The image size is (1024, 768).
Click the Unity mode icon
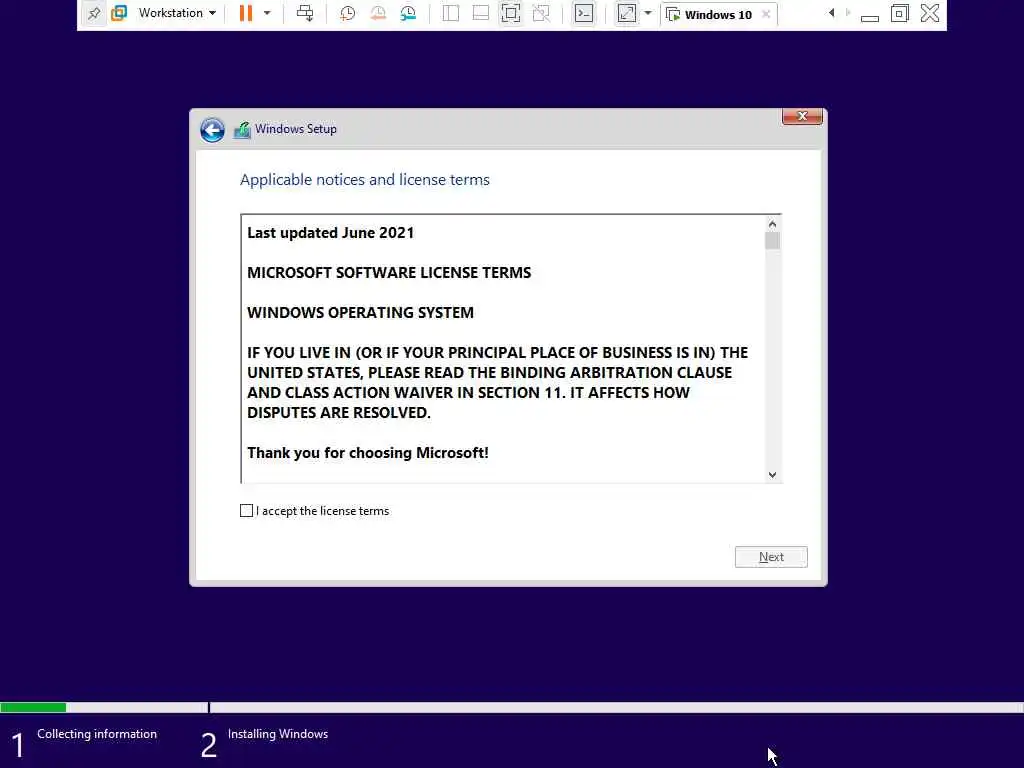click(x=541, y=13)
